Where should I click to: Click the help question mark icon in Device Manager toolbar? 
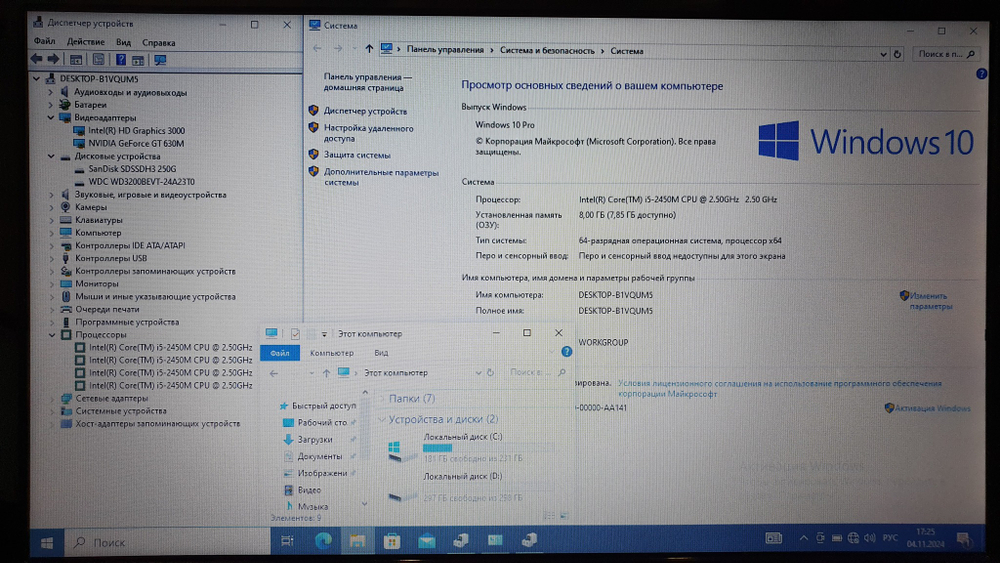pos(121,59)
